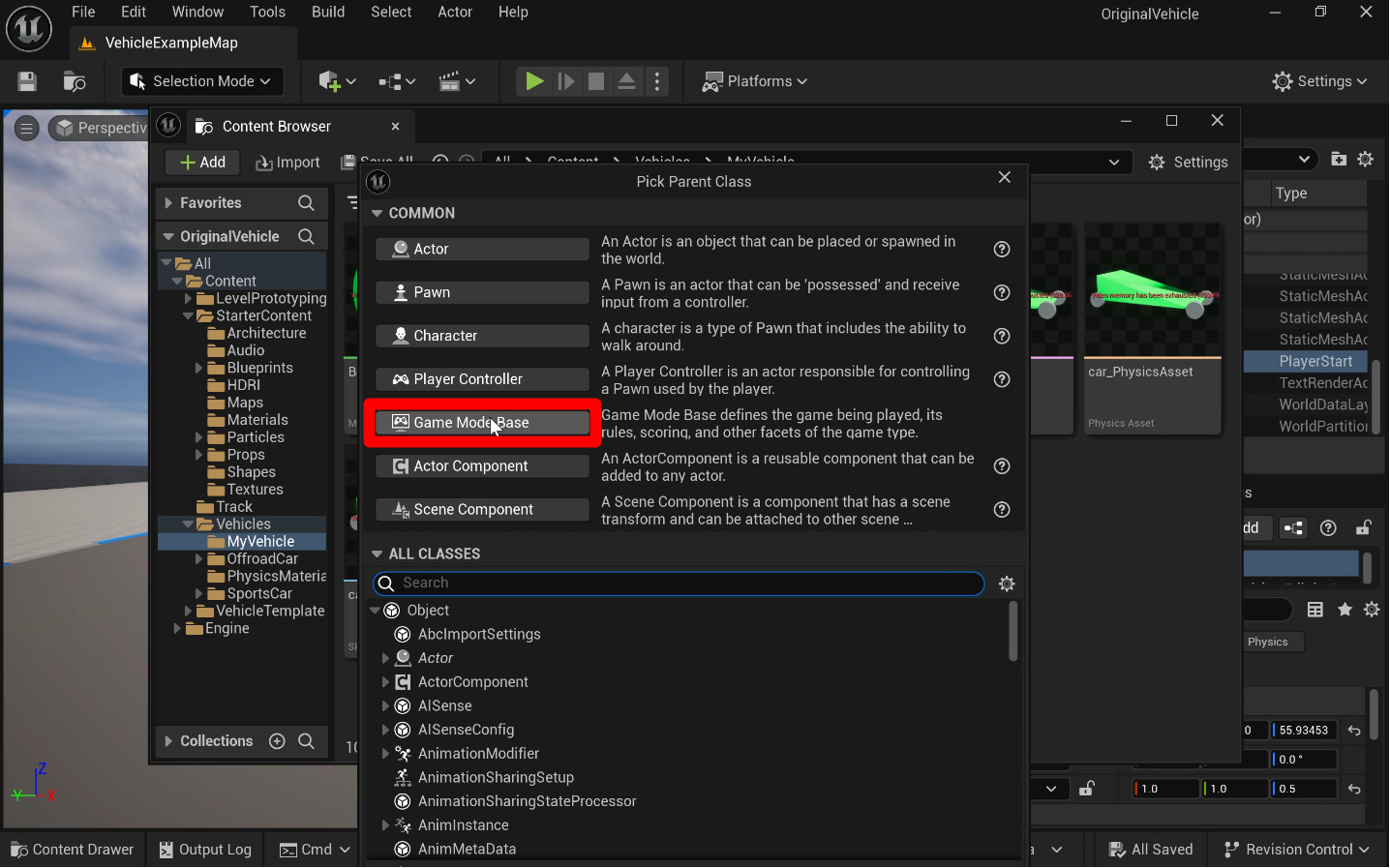Click the class Search field

coord(679,584)
